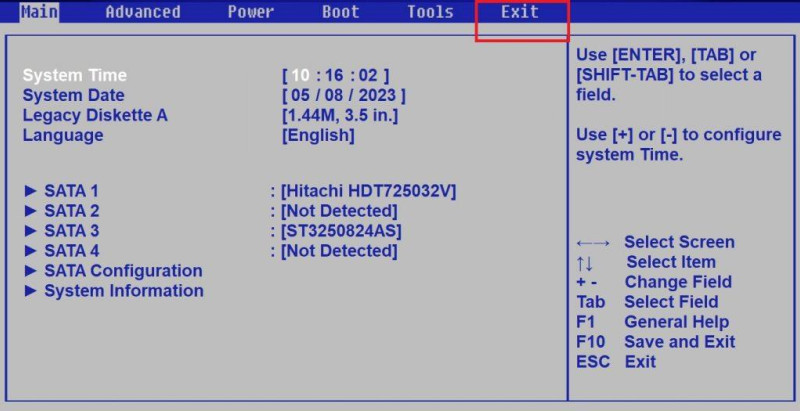The height and width of the screenshot is (411, 800).
Task: Click the up-down arrows Select Item icon
Action: pyautogui.click(x=585, y=264)
